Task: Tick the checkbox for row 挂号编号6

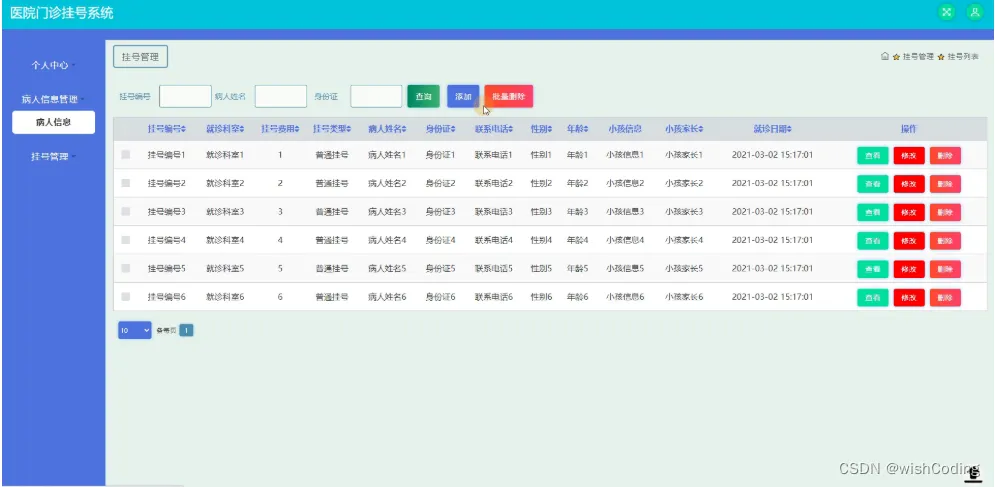Action: [126, 297]
